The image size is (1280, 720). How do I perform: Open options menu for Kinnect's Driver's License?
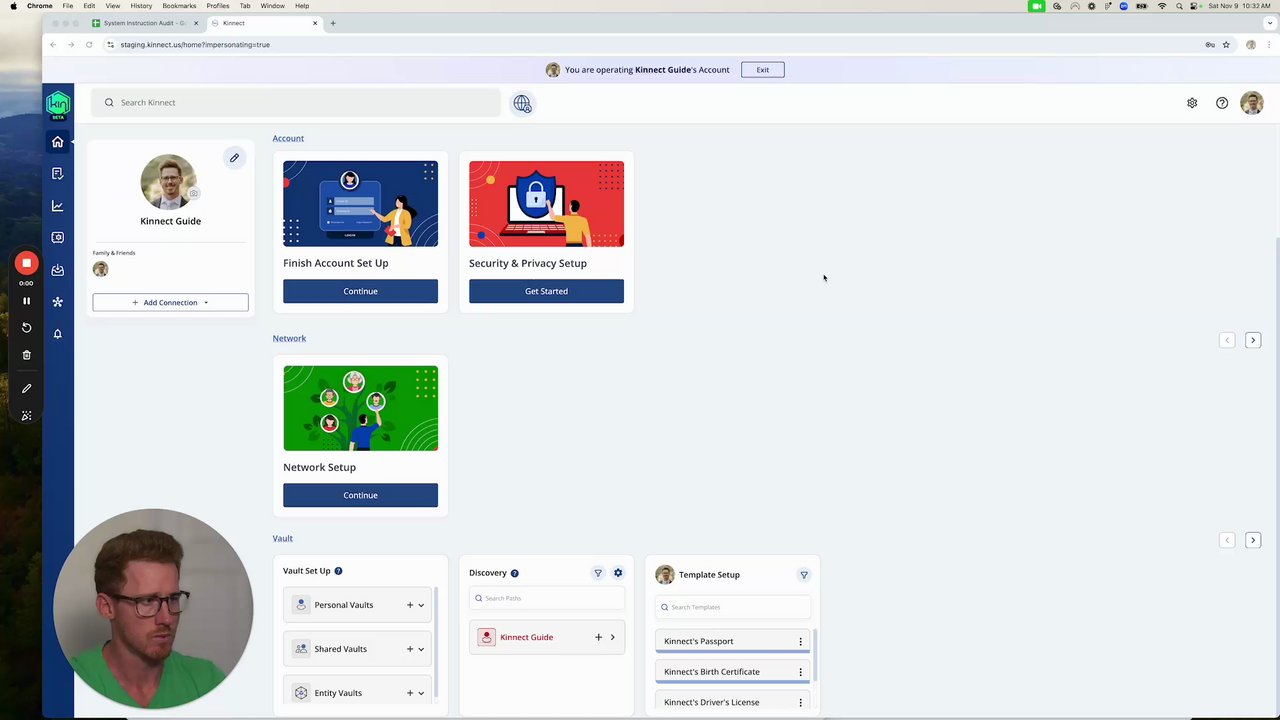(x=800, y=703)
